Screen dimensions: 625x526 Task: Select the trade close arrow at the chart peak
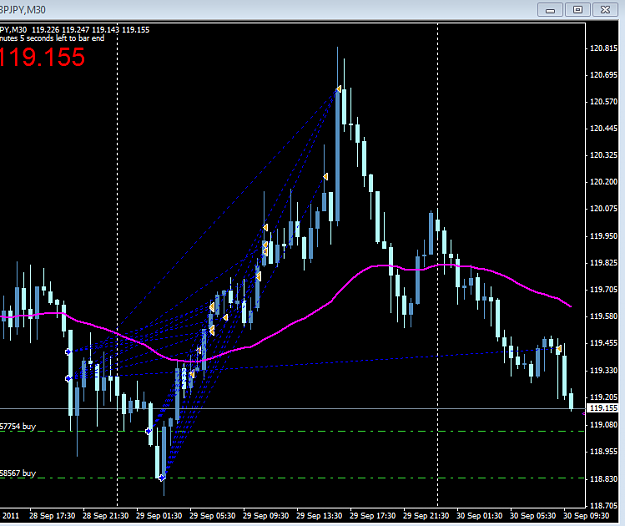click(x=338, y=89)
